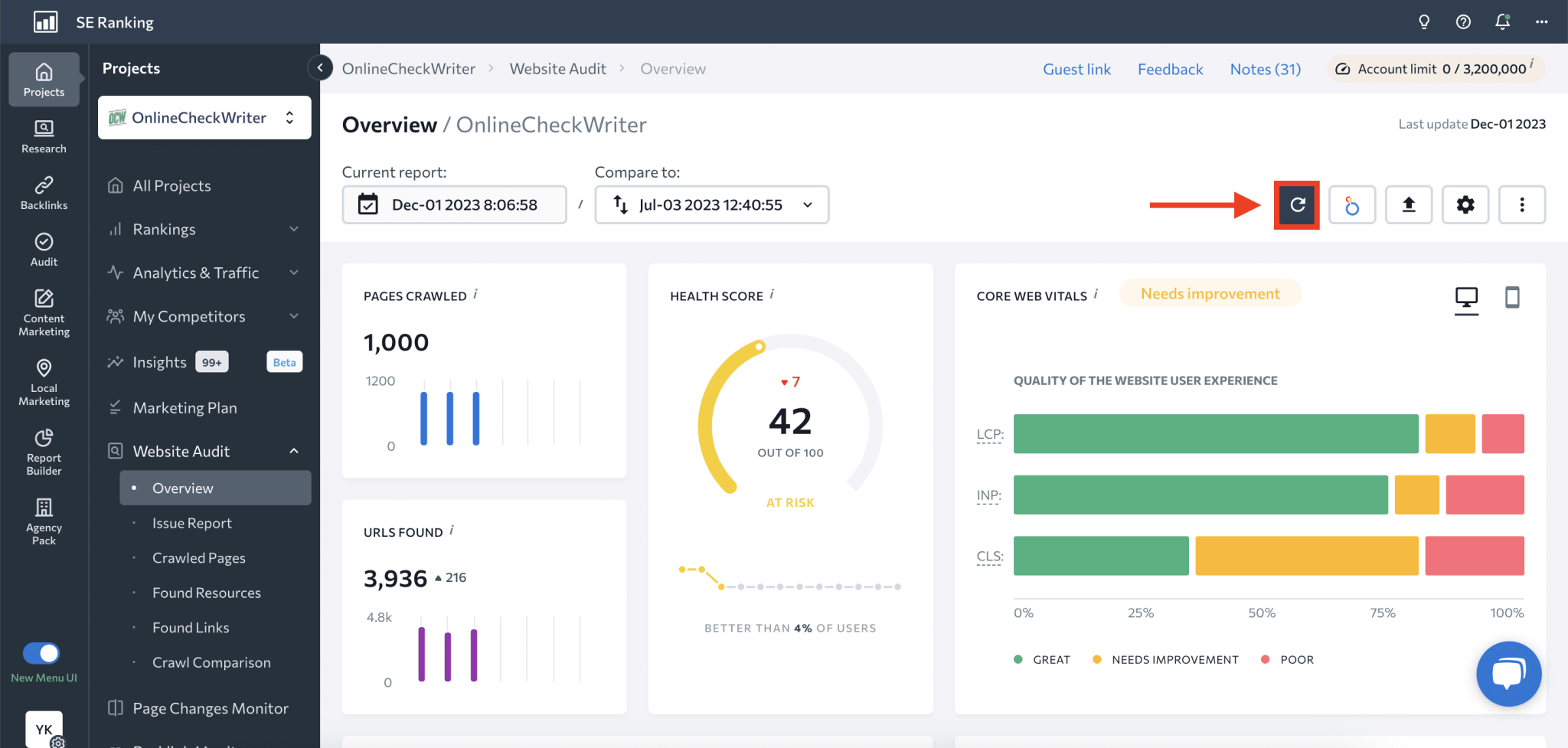The image size is (1568, 748).
Task: Open Issue Report under Website Audit
Action: click(x=191, y=523)
